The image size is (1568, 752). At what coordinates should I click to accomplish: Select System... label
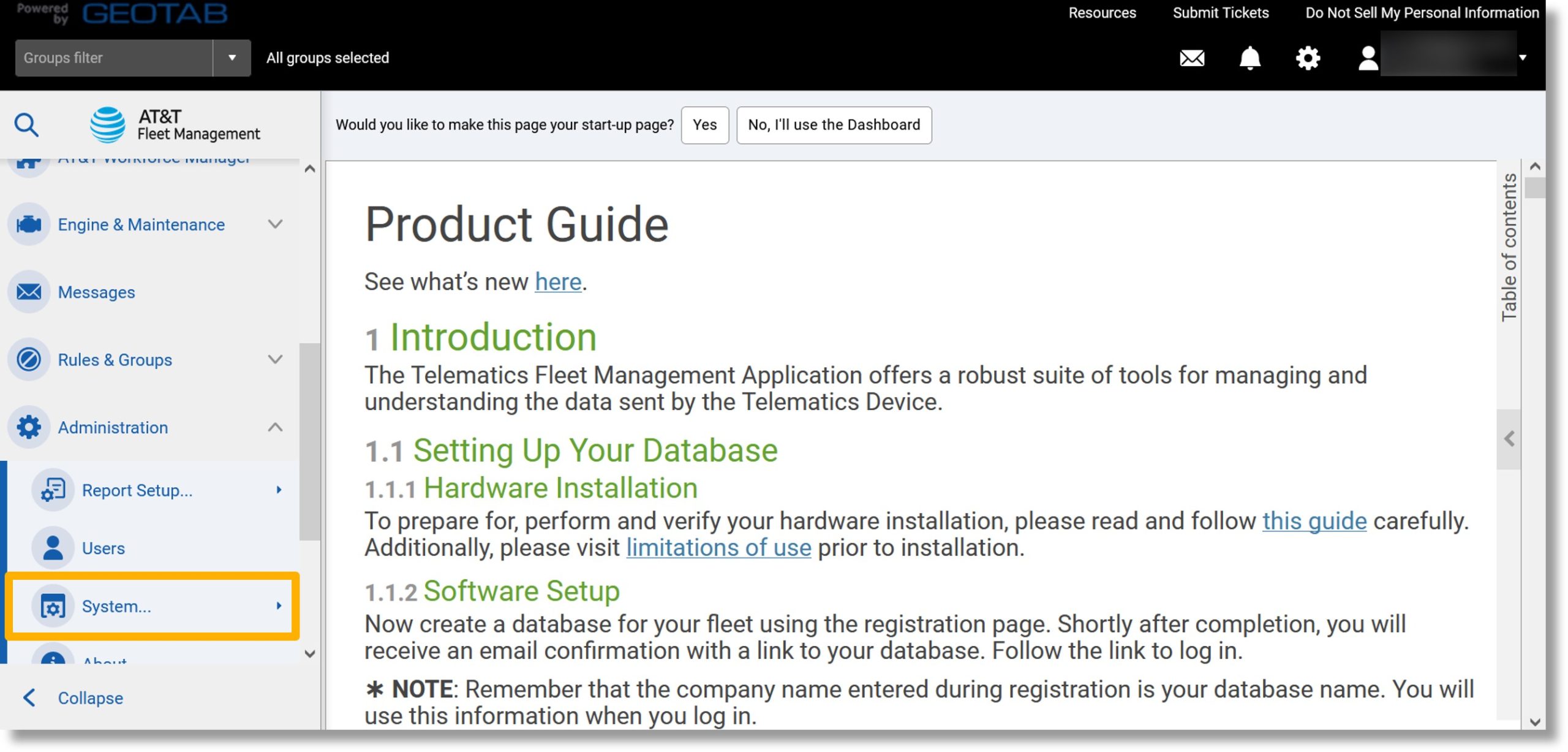click(116, 607)
